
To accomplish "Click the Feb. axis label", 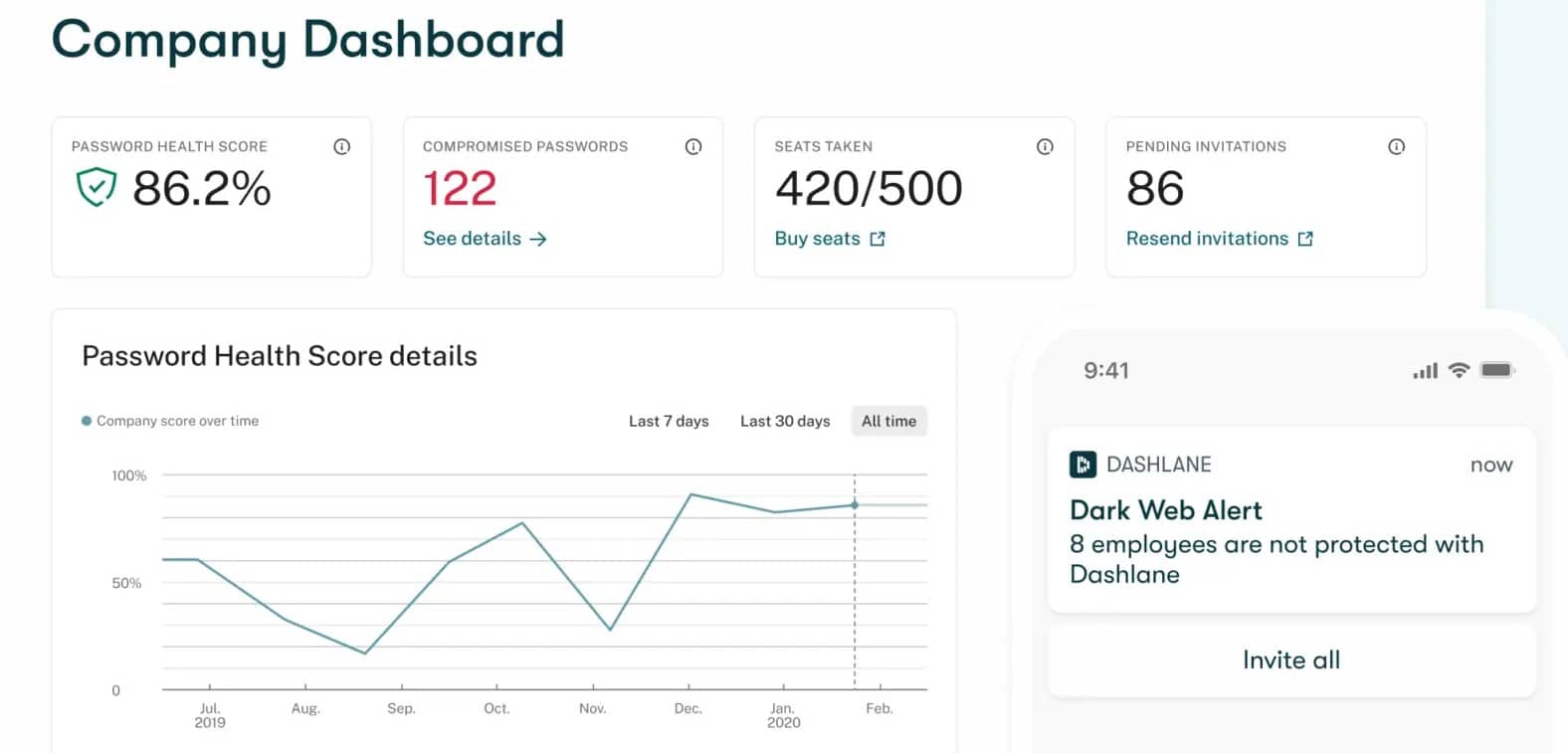I will coord(880,708).
